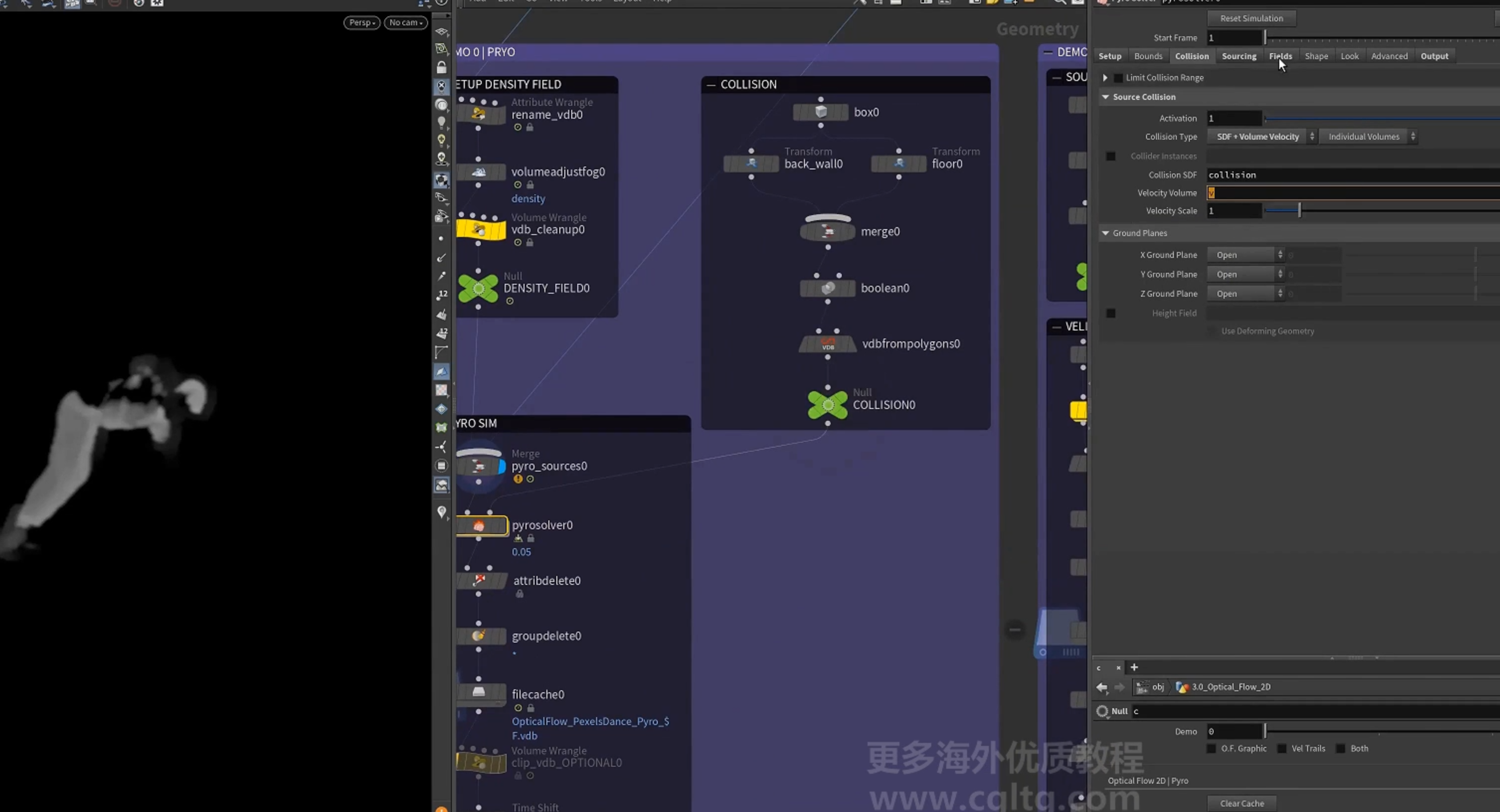This screenshot has height=812, width=1500.
Task: Click the Reset Simulation button
Action: 1251,18
